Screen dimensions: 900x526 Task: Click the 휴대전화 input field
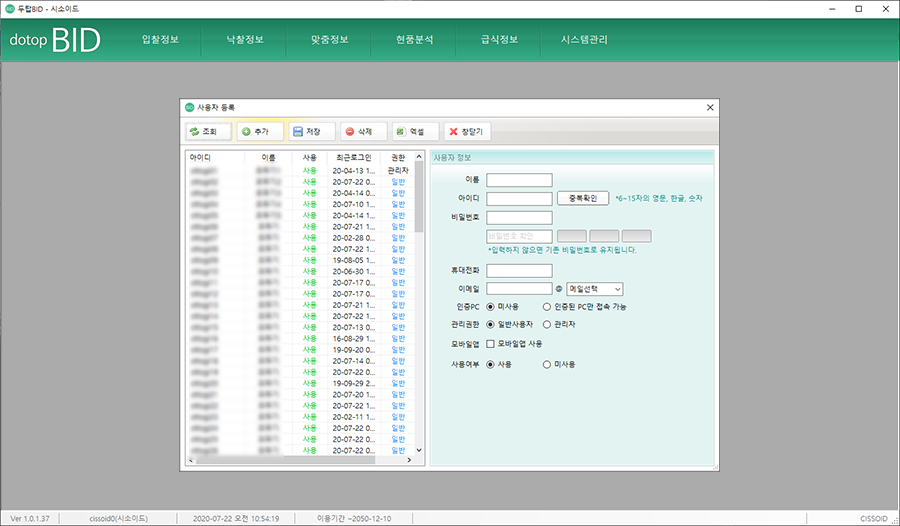click(x=519, y=270)
